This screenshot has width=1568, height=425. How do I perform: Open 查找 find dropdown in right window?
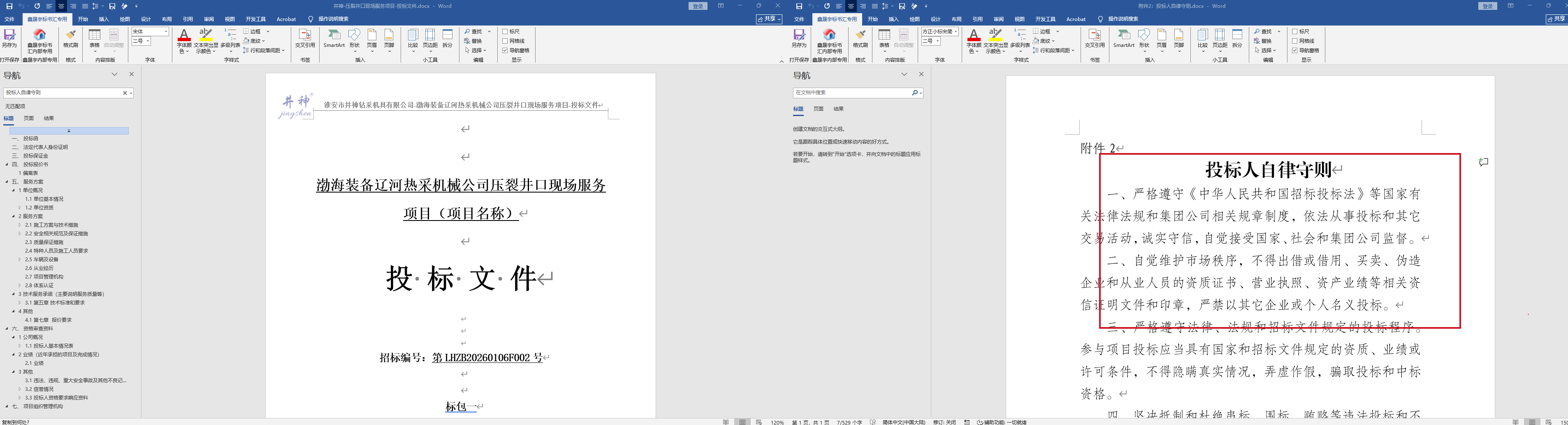pos(1279,32)
